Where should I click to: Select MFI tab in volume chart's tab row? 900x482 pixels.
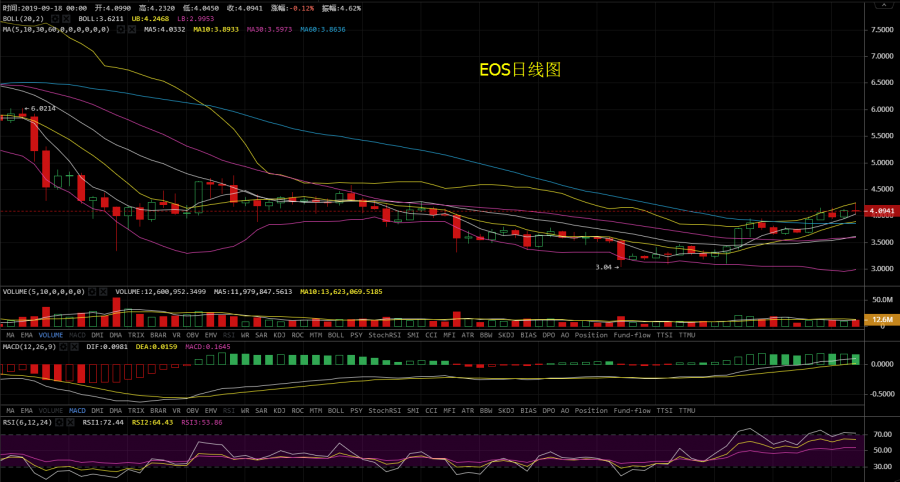point(449,334)
